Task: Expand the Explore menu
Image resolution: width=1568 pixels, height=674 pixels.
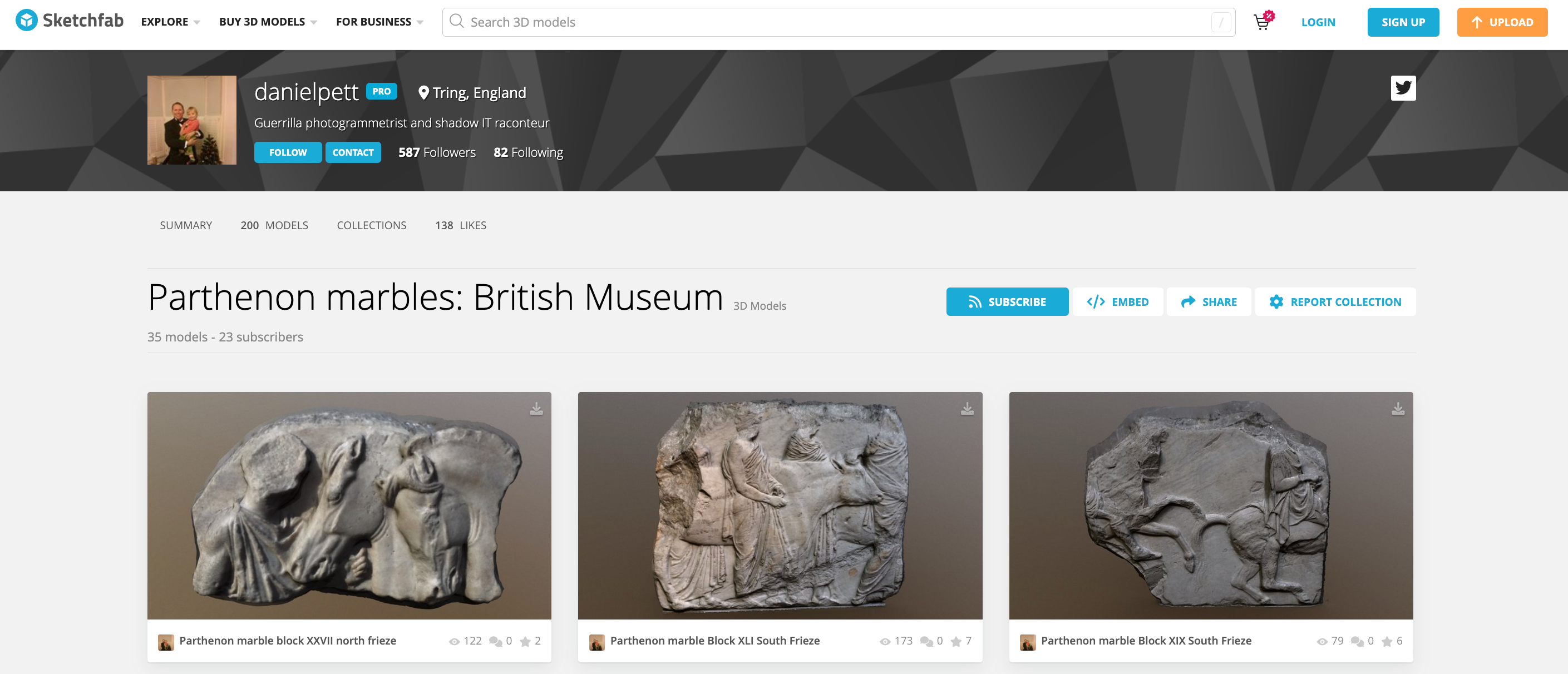Action: click(170, 22)
